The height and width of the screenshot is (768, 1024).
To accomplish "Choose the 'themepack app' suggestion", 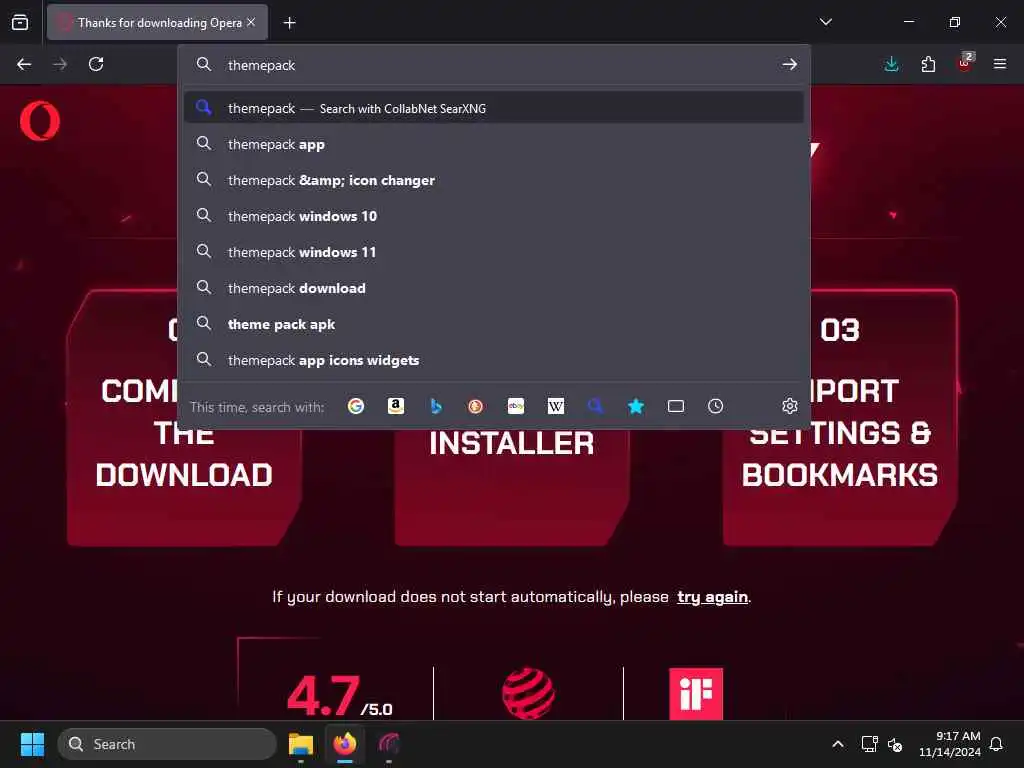I will [x=494, y=144].
